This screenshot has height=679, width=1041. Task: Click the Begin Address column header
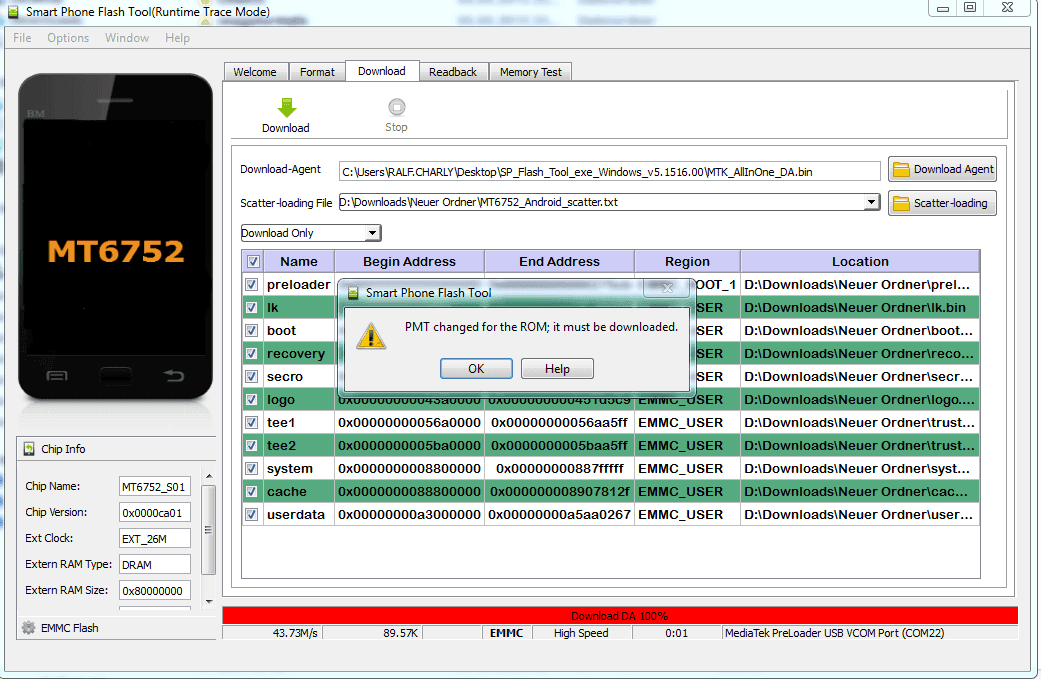tap(410, 262)
